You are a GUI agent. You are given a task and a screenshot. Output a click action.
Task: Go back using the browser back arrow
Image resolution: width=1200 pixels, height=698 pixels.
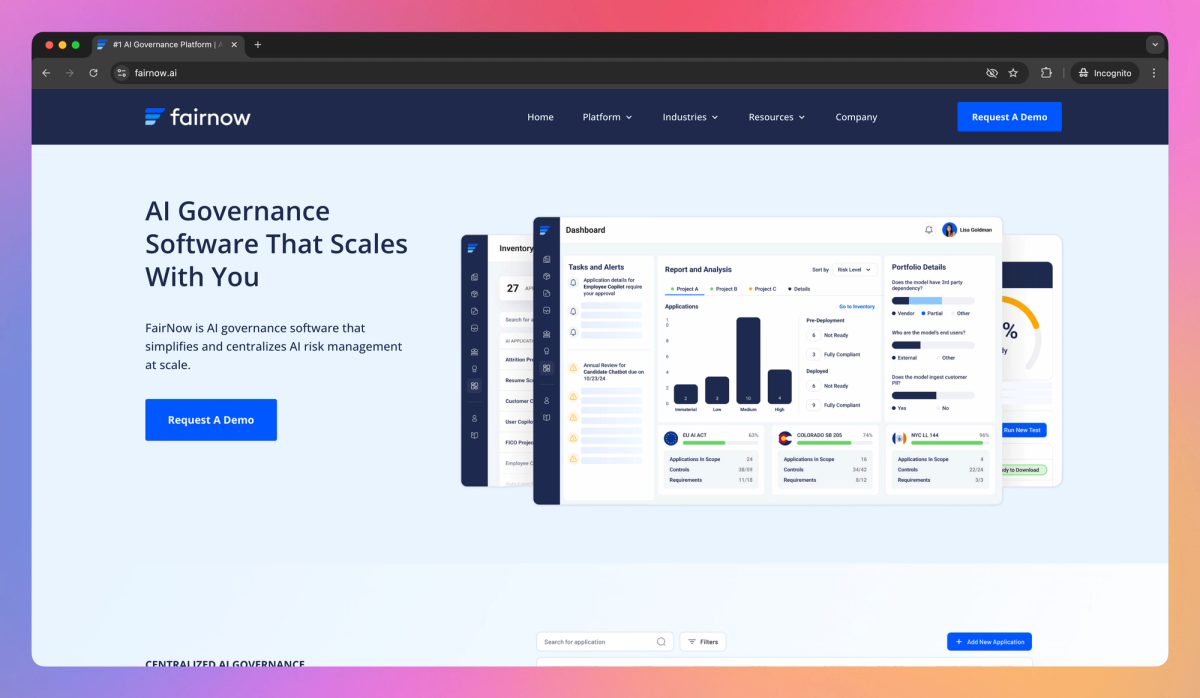[46, 73]
